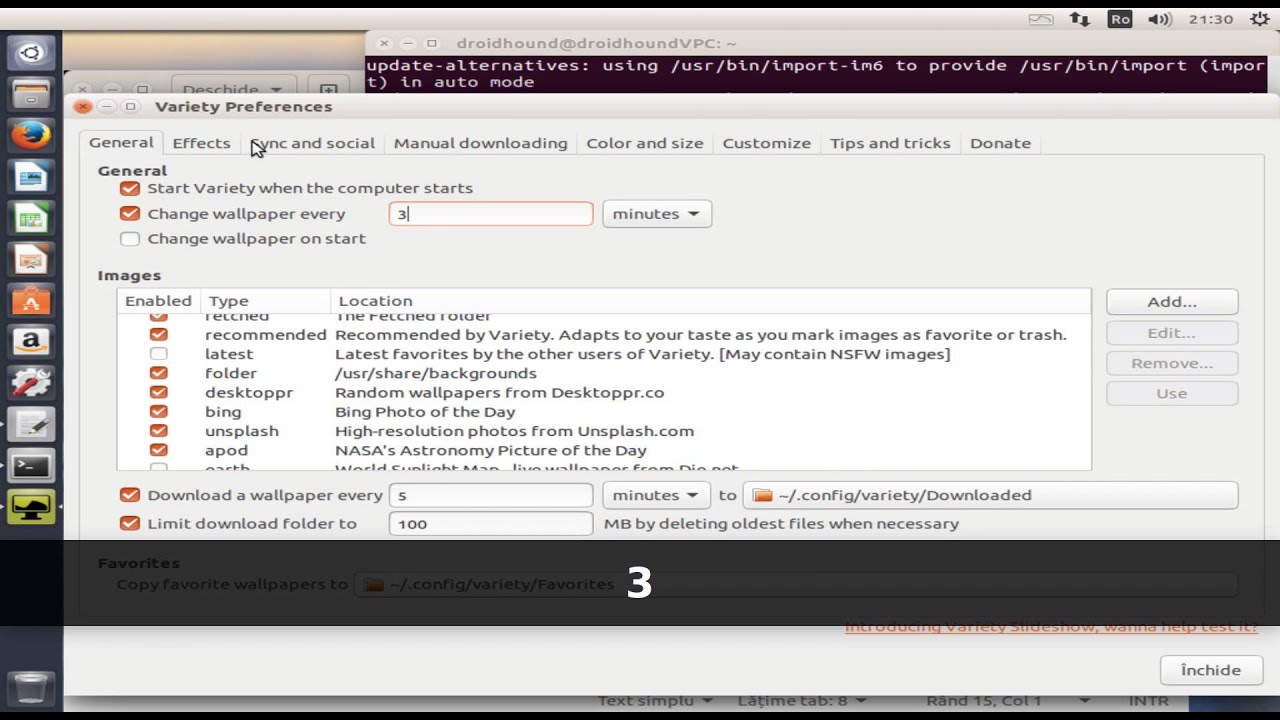Viewport: 1280px width, 720px height.
Task: Sort sources by the Location column header
Action: (x=711, y=301)
